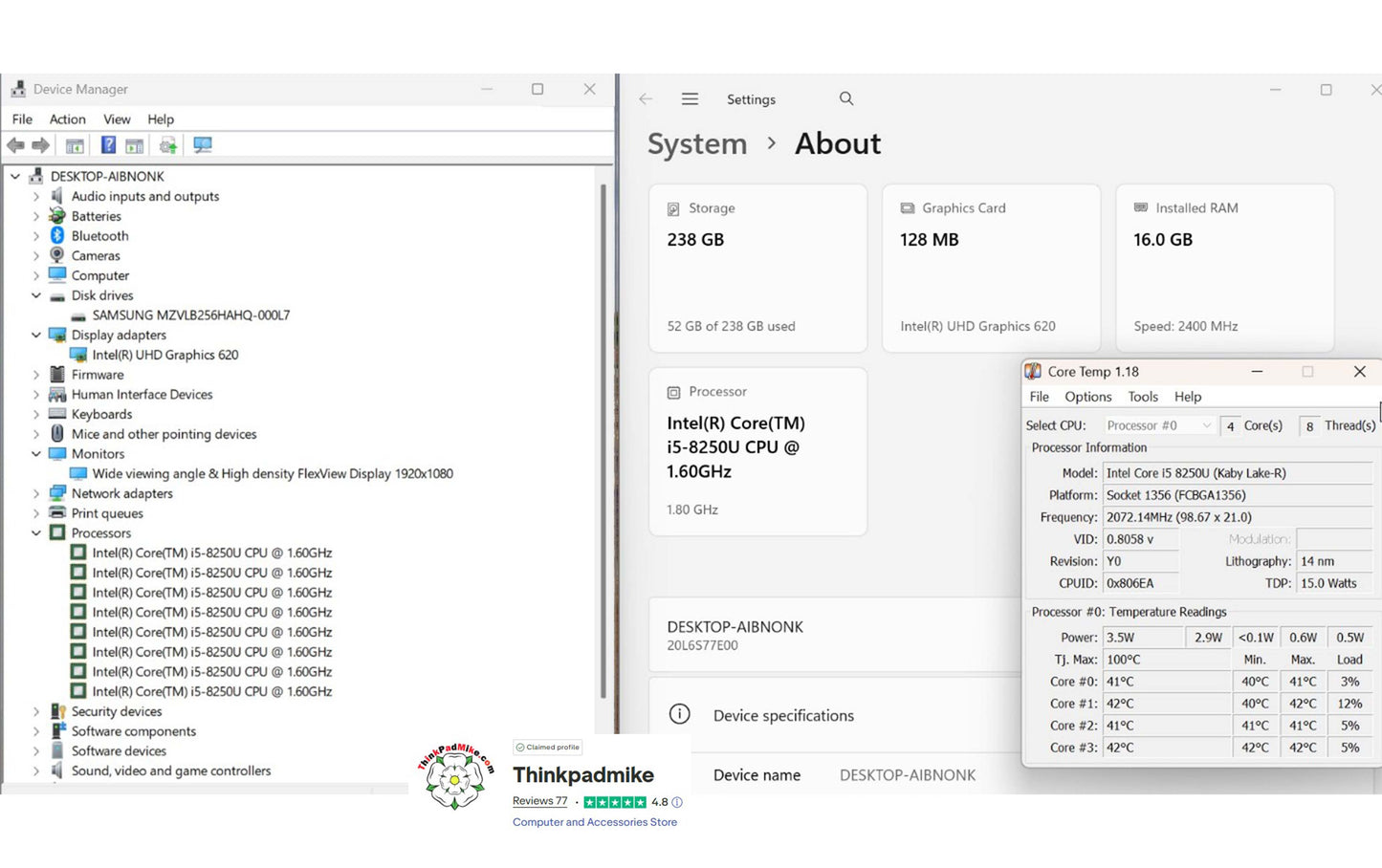The image size is (1382, 868).
Task: Click the Scan for hardware changes toolbar icon
Action: click(x=202, y=145)
